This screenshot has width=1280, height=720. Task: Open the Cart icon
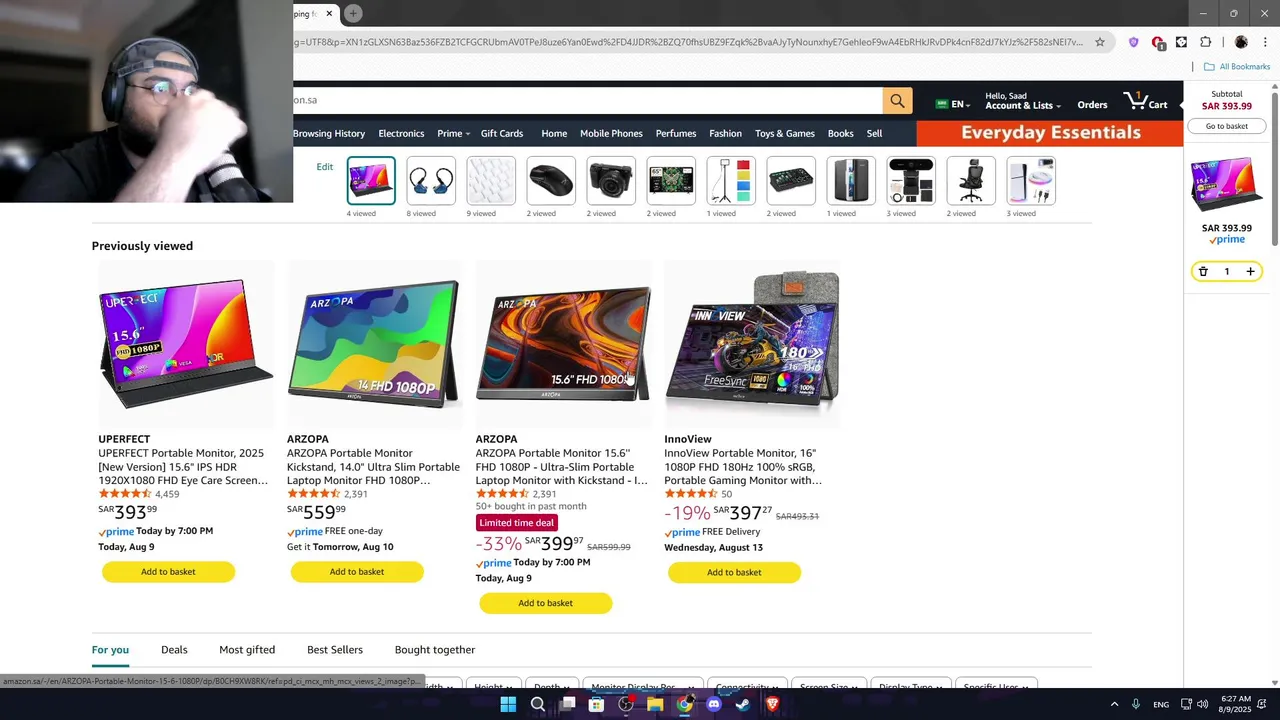pyautogui.click(x=1146, y=101)
